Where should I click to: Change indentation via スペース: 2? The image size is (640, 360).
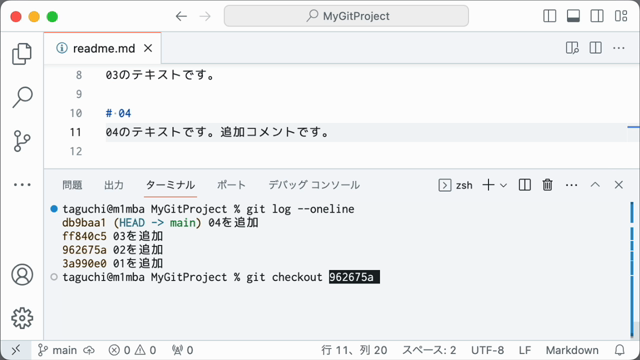(x=429, y=350)
